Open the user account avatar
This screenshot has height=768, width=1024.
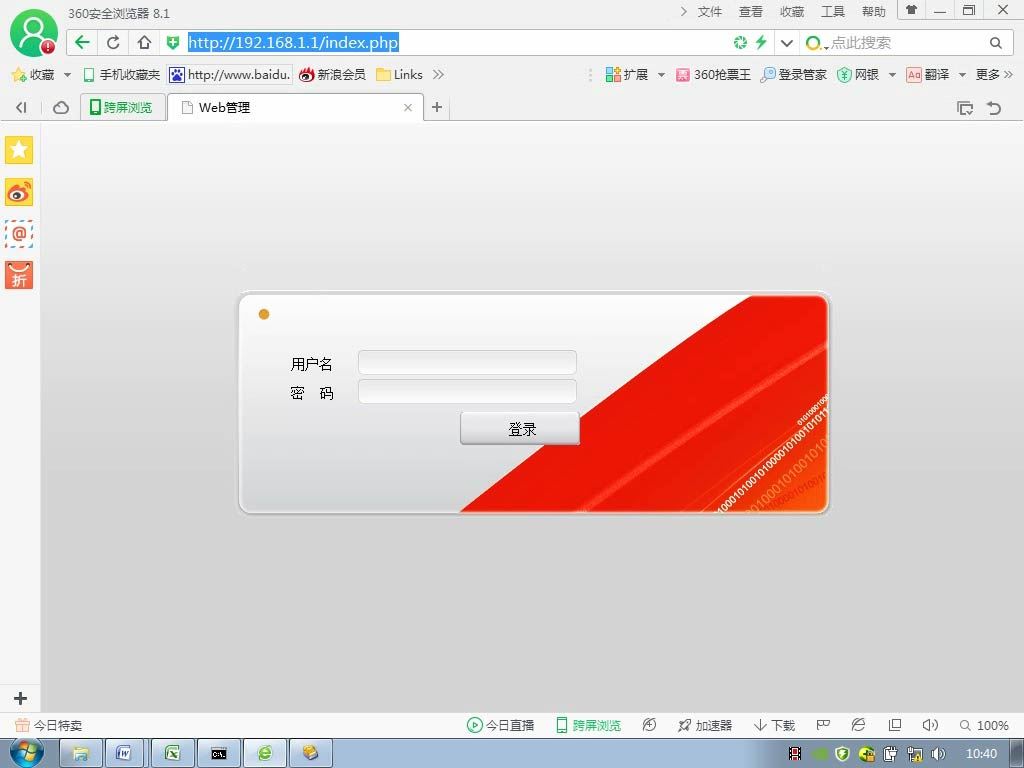pos(33,34)
